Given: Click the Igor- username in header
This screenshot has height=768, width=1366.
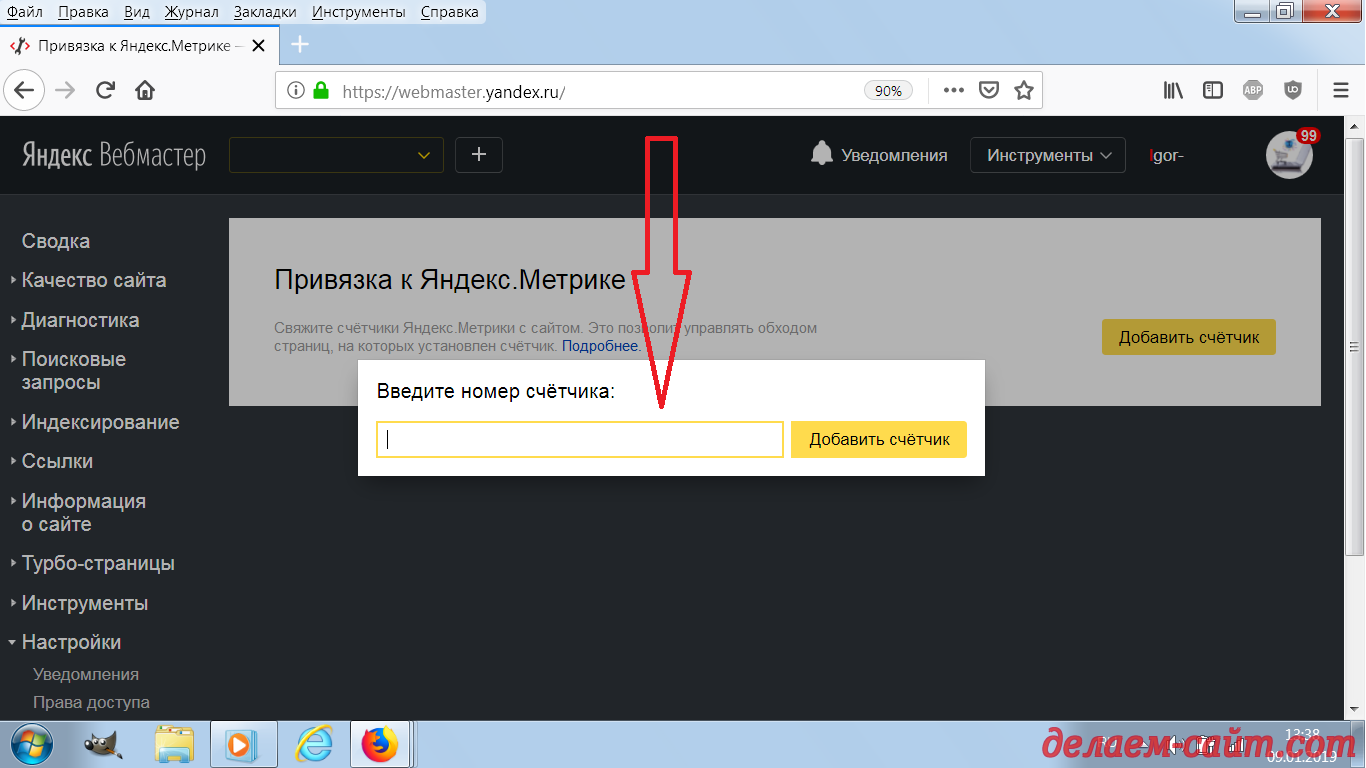Looking at the screenshot, I should [x=1167, y=155].
